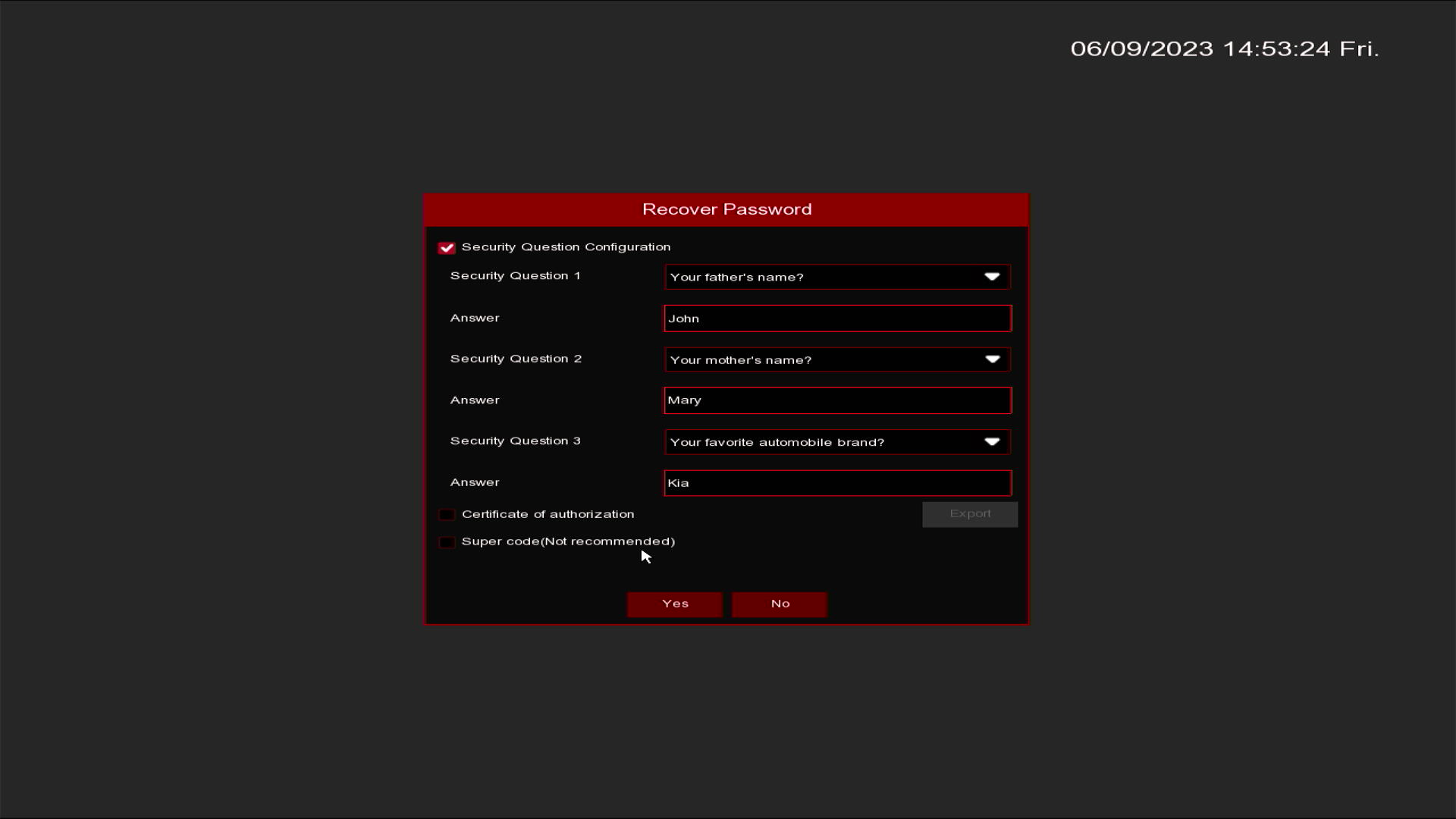The height and width of the screenshot is (819, 1456).
Task: Open Security Question 3 dropdown arrow
Action: point(991,442)
